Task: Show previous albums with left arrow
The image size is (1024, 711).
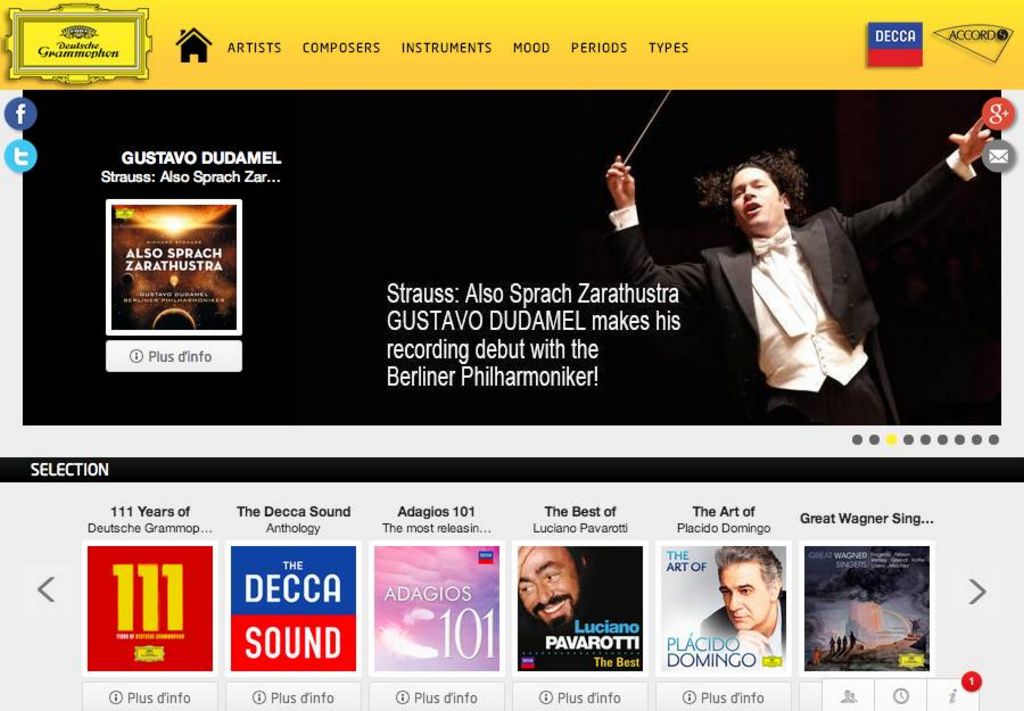Action: 46,590
